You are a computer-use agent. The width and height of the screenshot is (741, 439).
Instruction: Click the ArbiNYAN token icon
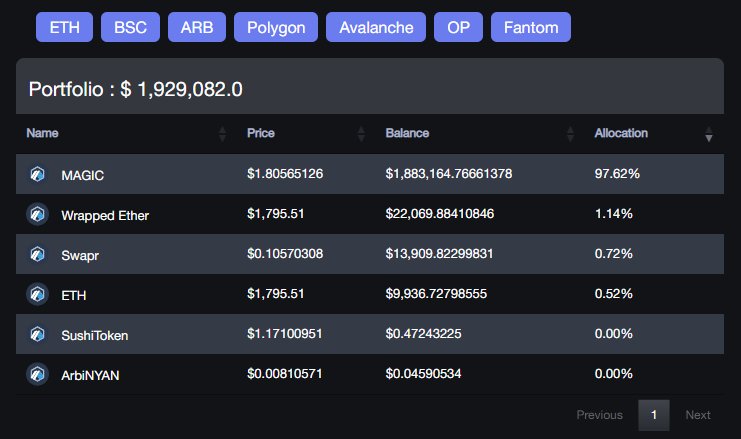pos(37,374)
